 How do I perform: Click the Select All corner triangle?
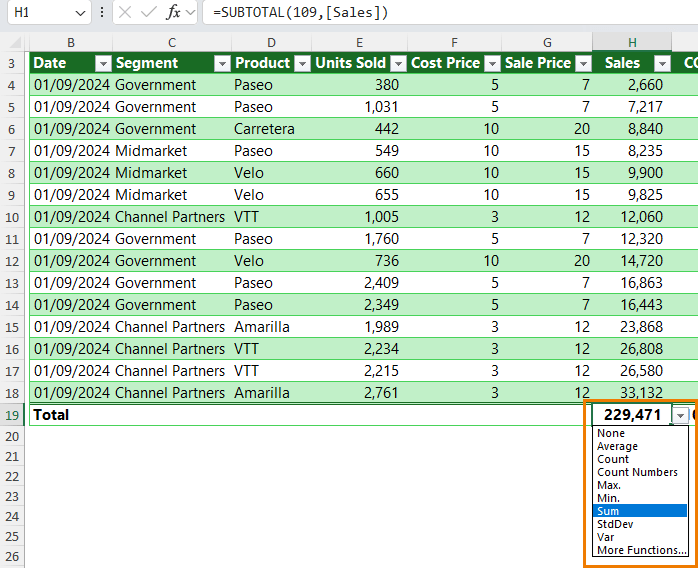click(x=15, y=43)
